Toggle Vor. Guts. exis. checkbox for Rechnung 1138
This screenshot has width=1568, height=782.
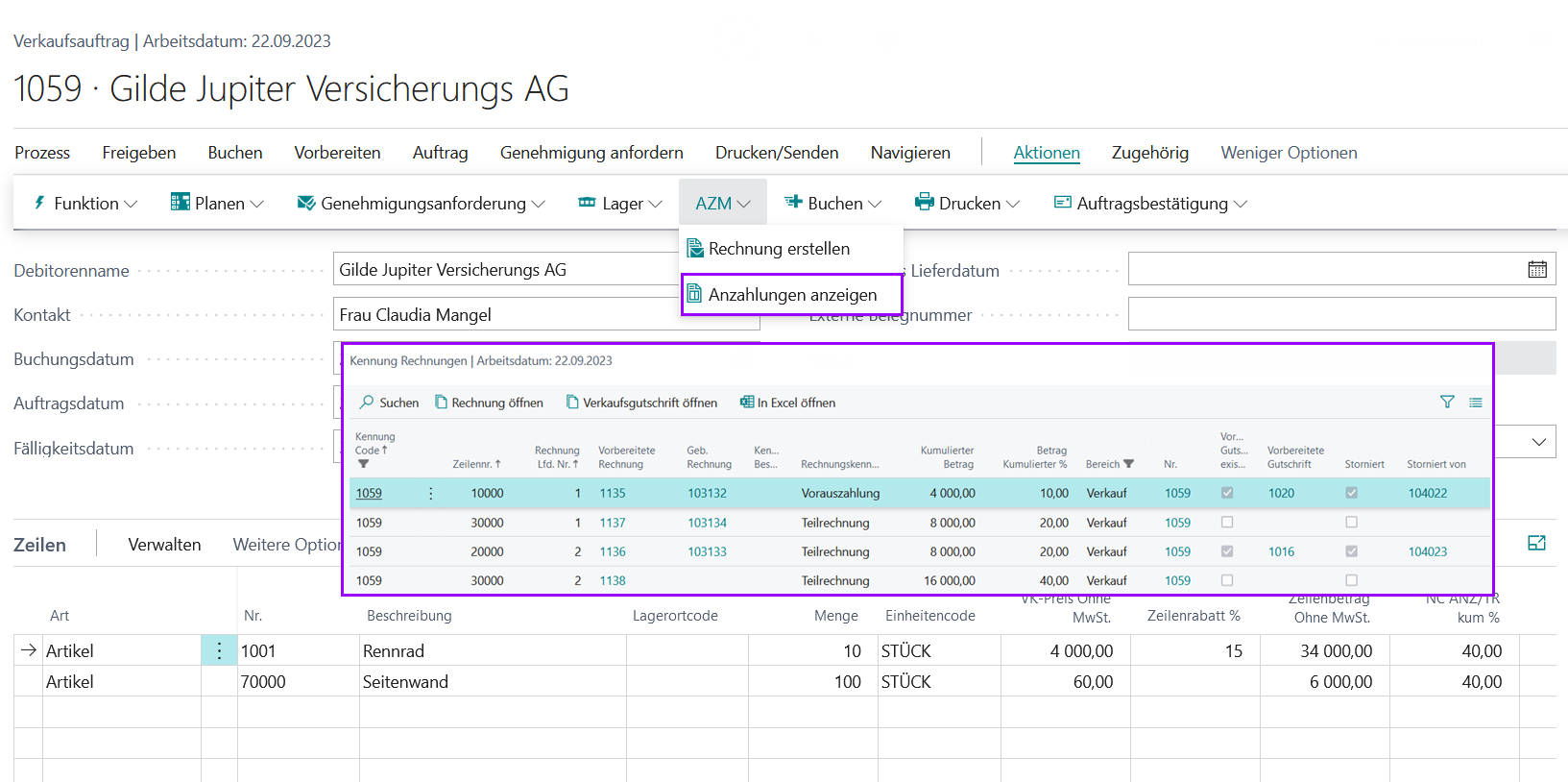click(x=1227, y=580)
